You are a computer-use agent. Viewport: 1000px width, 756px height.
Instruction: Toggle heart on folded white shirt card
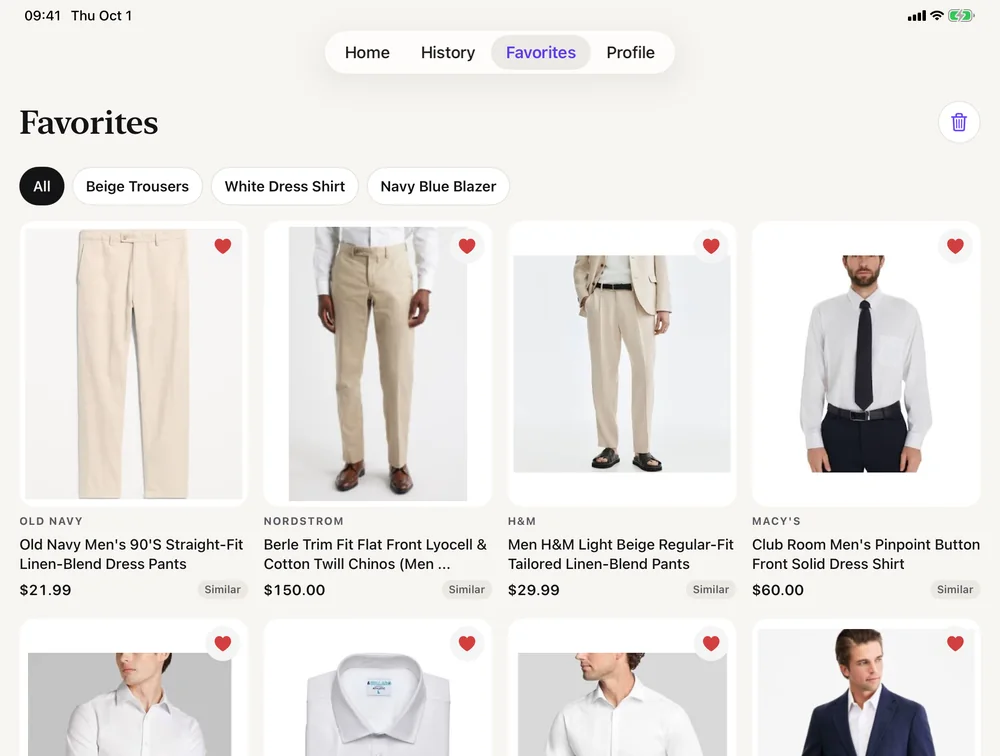tap(467, 643)
